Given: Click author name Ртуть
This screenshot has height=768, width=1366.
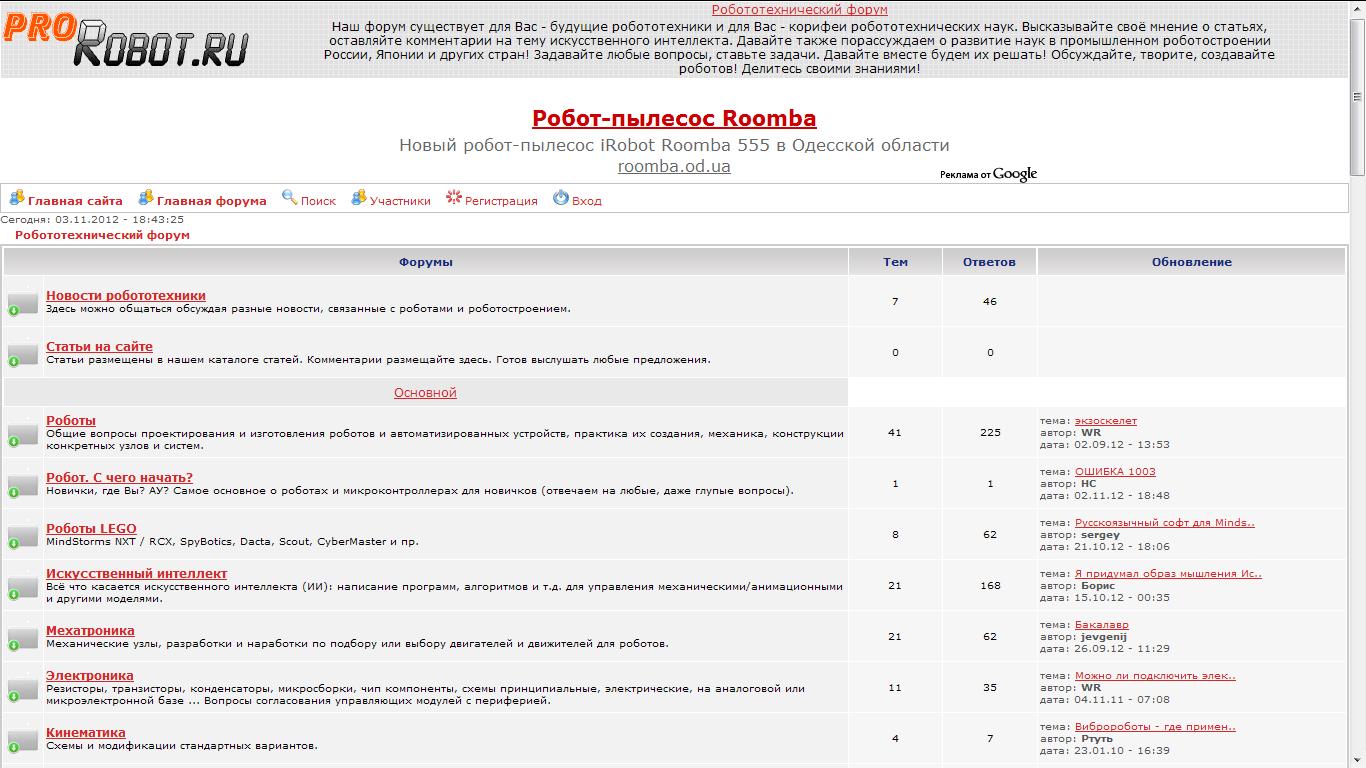Looking at the screenshot, I should coord(1097,739).
